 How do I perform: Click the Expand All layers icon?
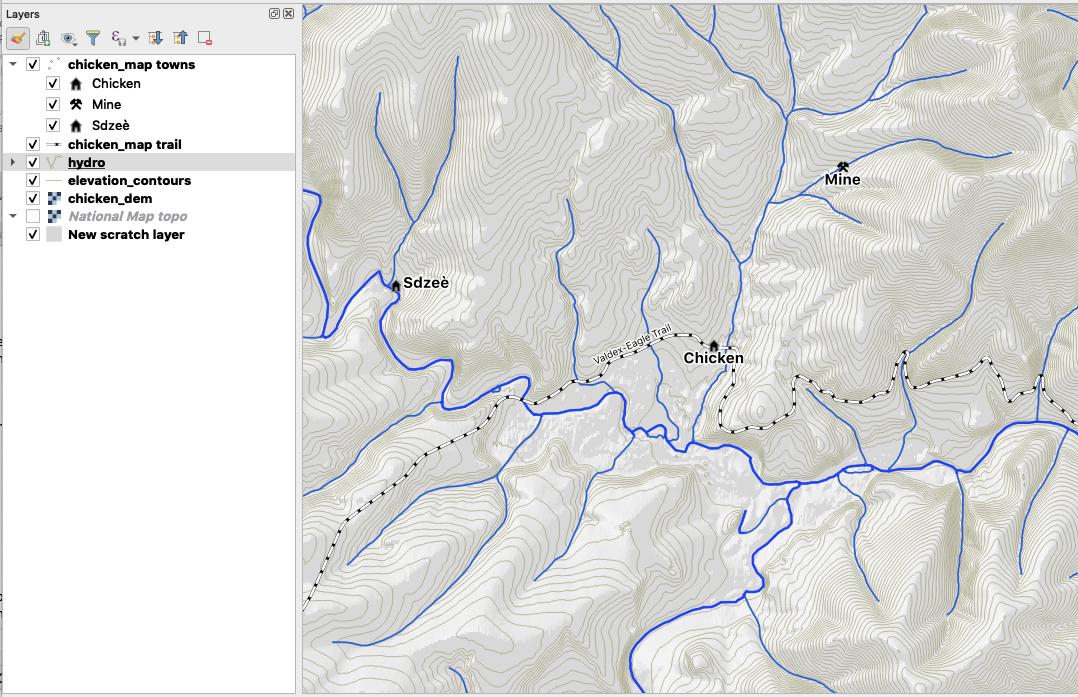pyautogui.click(x=155, y=38)
